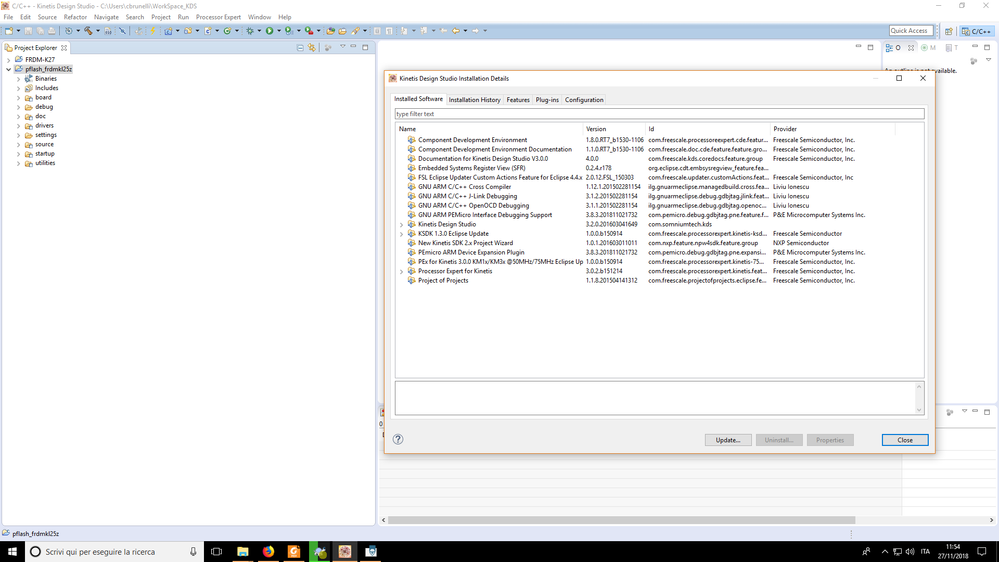Open the Debug button dropdown arrow
The height and width of the screenshot is (562, 999).
coord(259,31)
